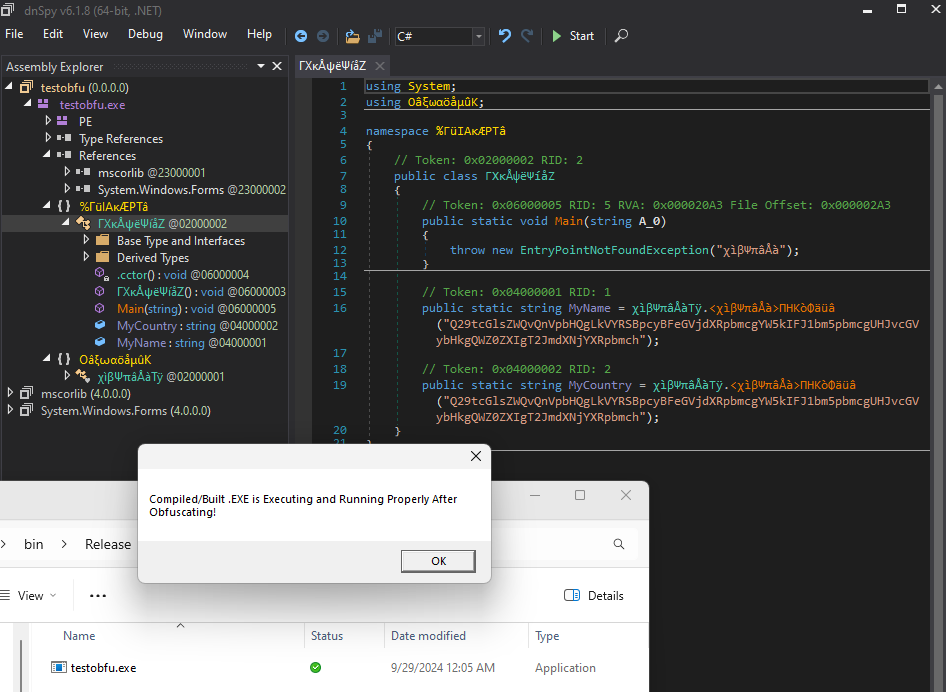Open the Edit menu
This screenshot has height=692, width=946.
pyautogui.click(x=53, y=34)
